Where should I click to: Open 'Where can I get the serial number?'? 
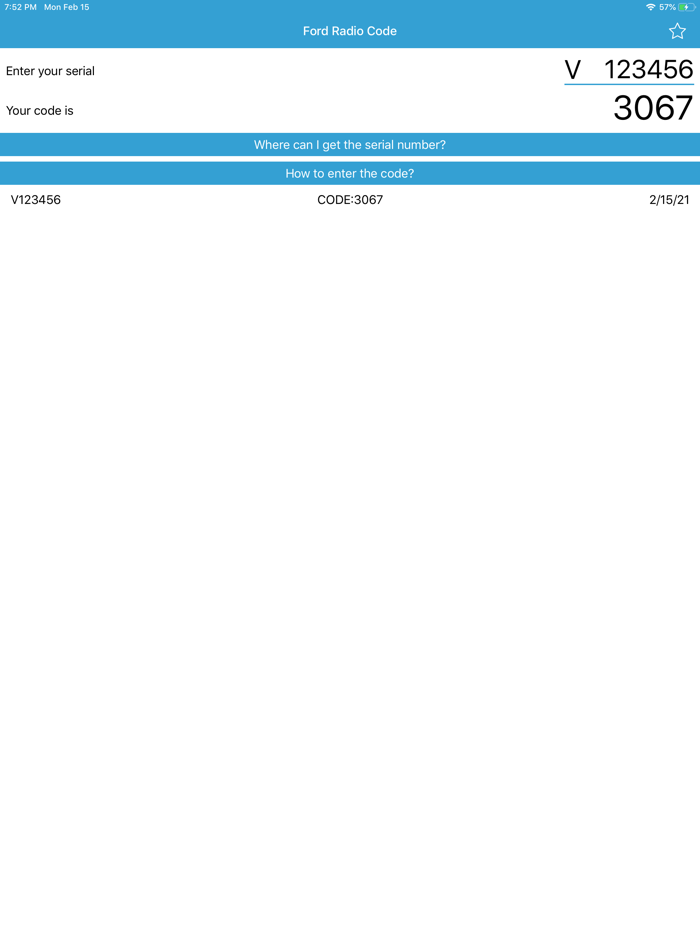[x=350, y=145]
